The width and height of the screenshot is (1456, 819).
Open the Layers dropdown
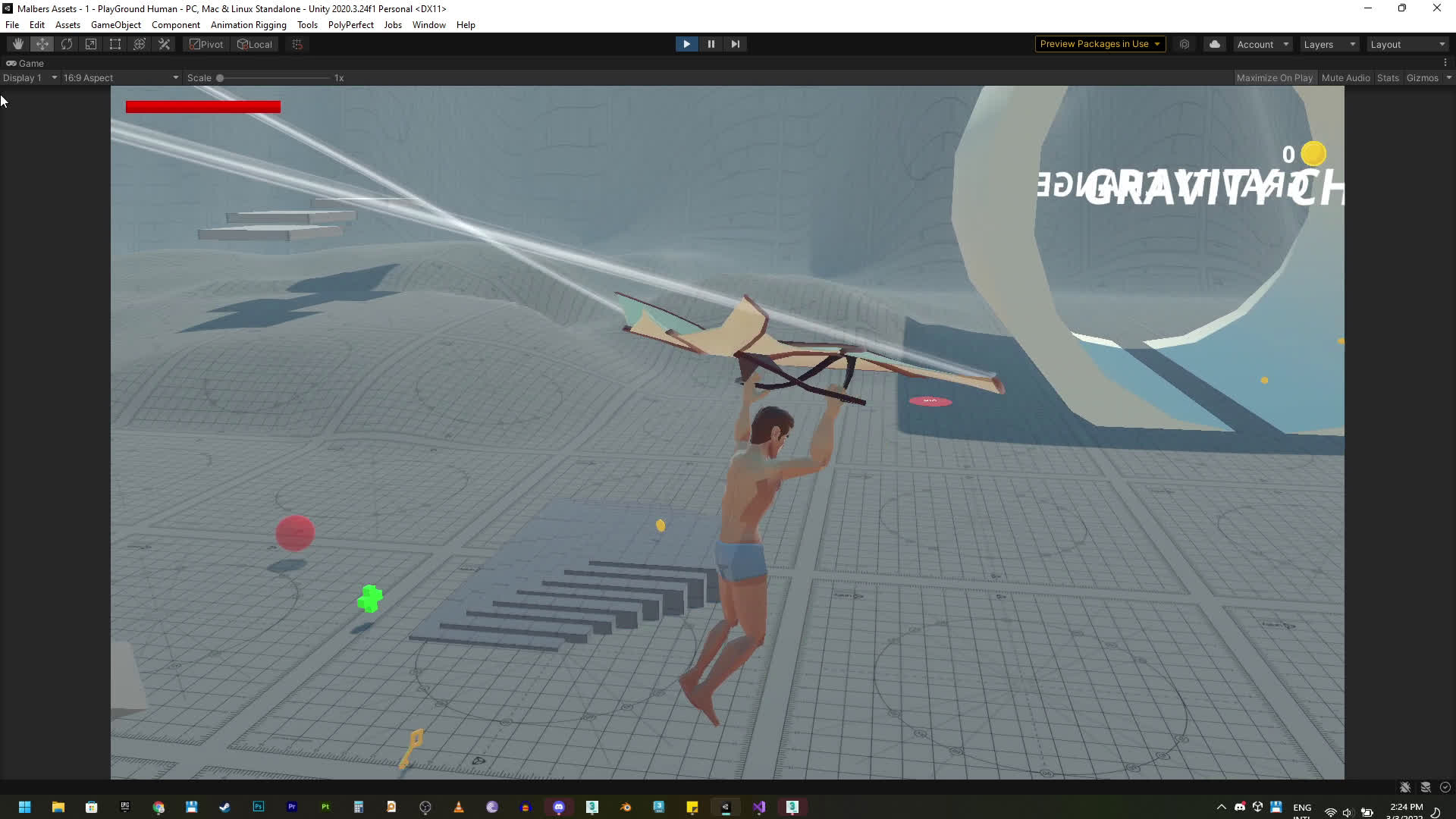point(1329,44)
